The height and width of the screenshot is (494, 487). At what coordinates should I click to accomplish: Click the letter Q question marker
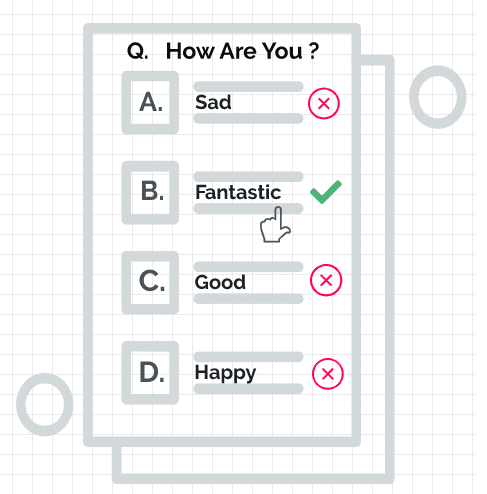coord(137,51)
